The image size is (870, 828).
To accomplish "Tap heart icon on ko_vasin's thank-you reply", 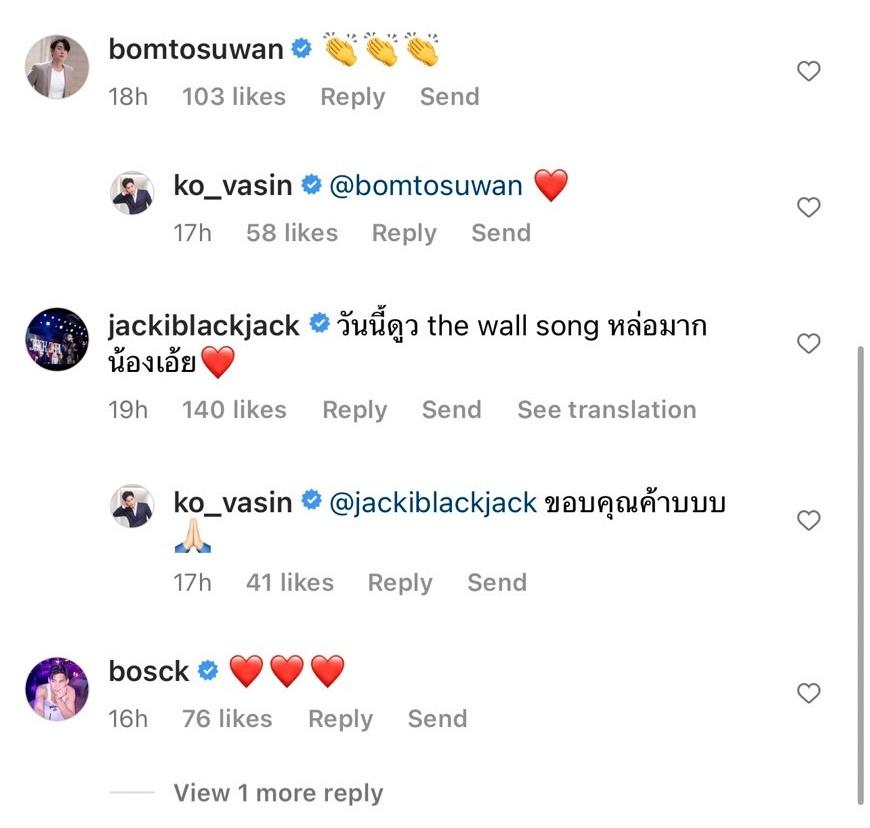I will pos(808,520).
